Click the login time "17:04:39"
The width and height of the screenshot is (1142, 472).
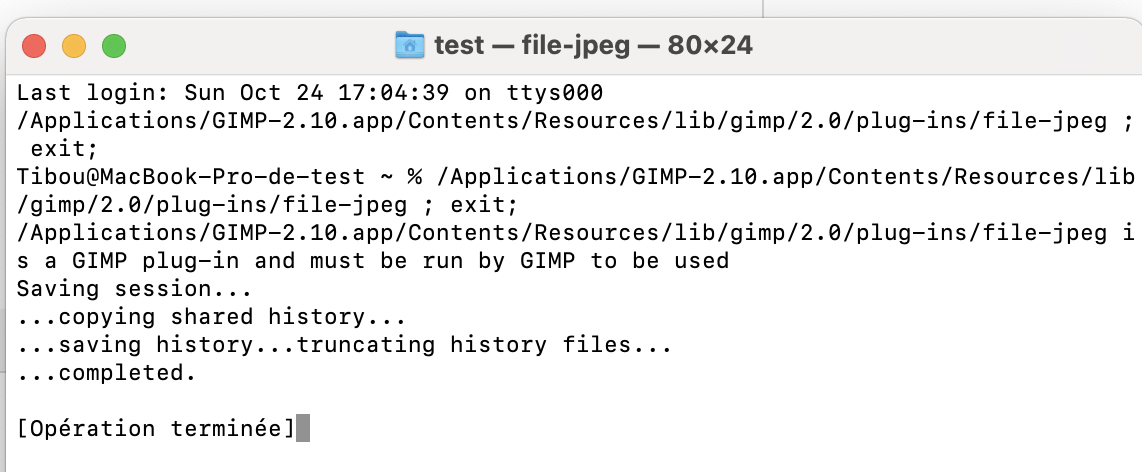380,93
